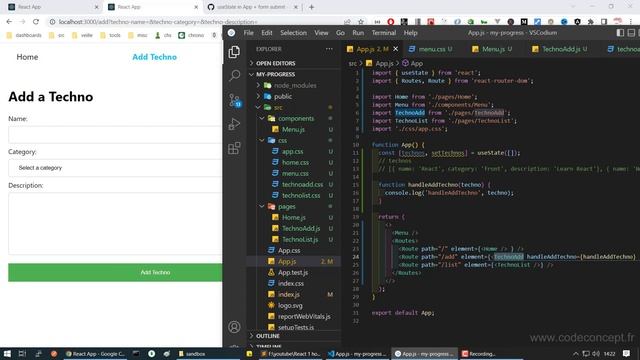Viewport: 640px width, 360px height.
Task: Open the Selection menu
Action: (x=293, y=33)
